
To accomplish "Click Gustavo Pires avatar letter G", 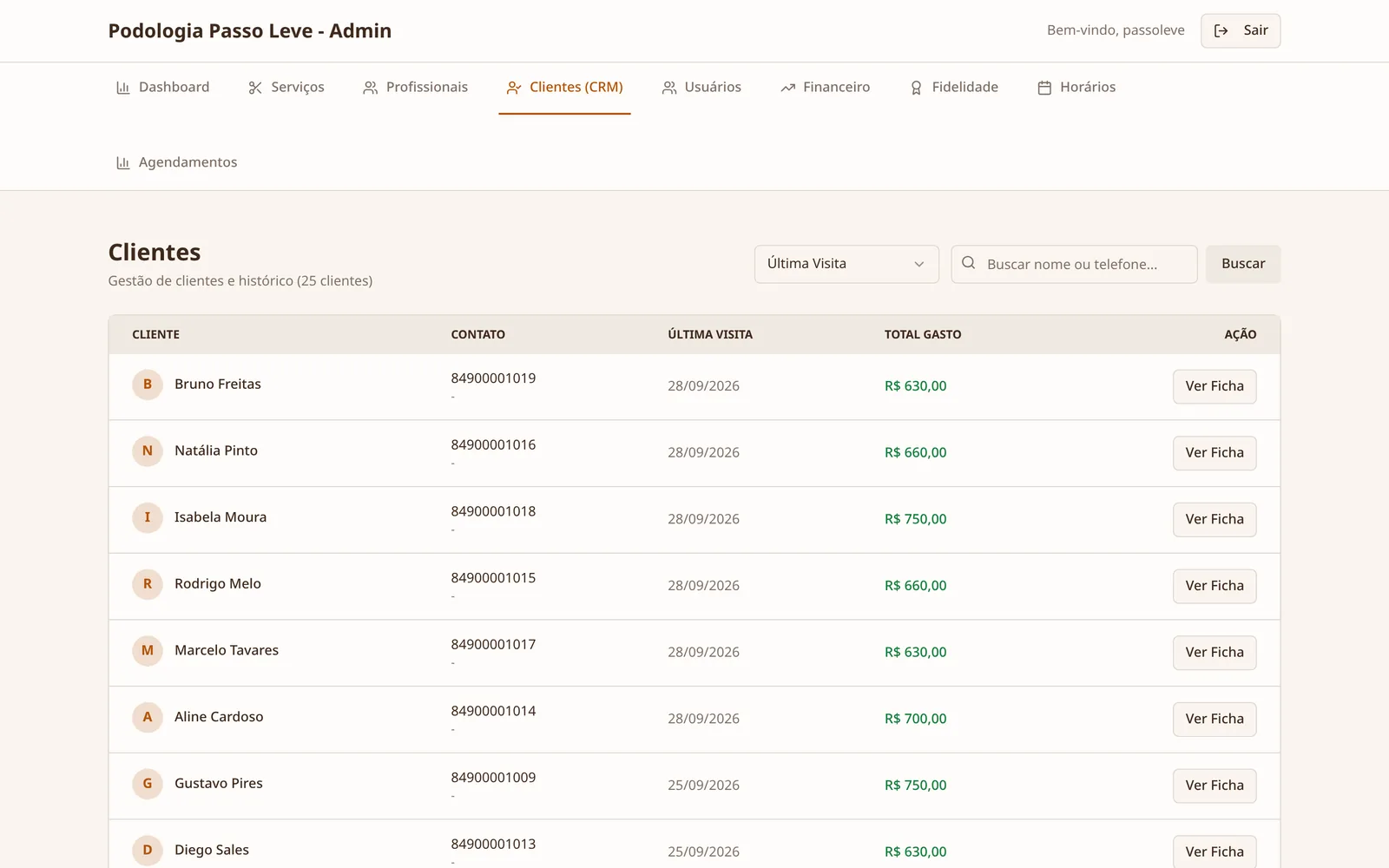I will (148, 784).
